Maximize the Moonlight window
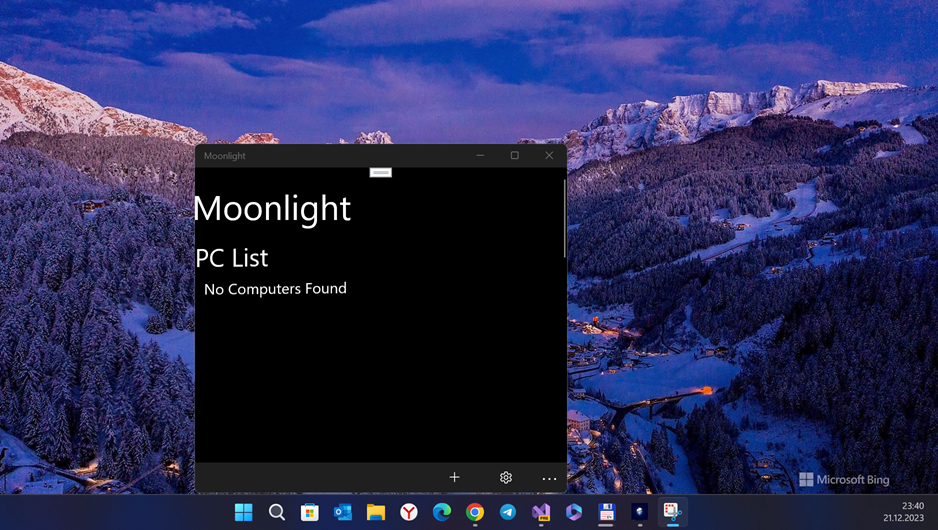This screenshot has width=938, height=530. coord(514,156)
